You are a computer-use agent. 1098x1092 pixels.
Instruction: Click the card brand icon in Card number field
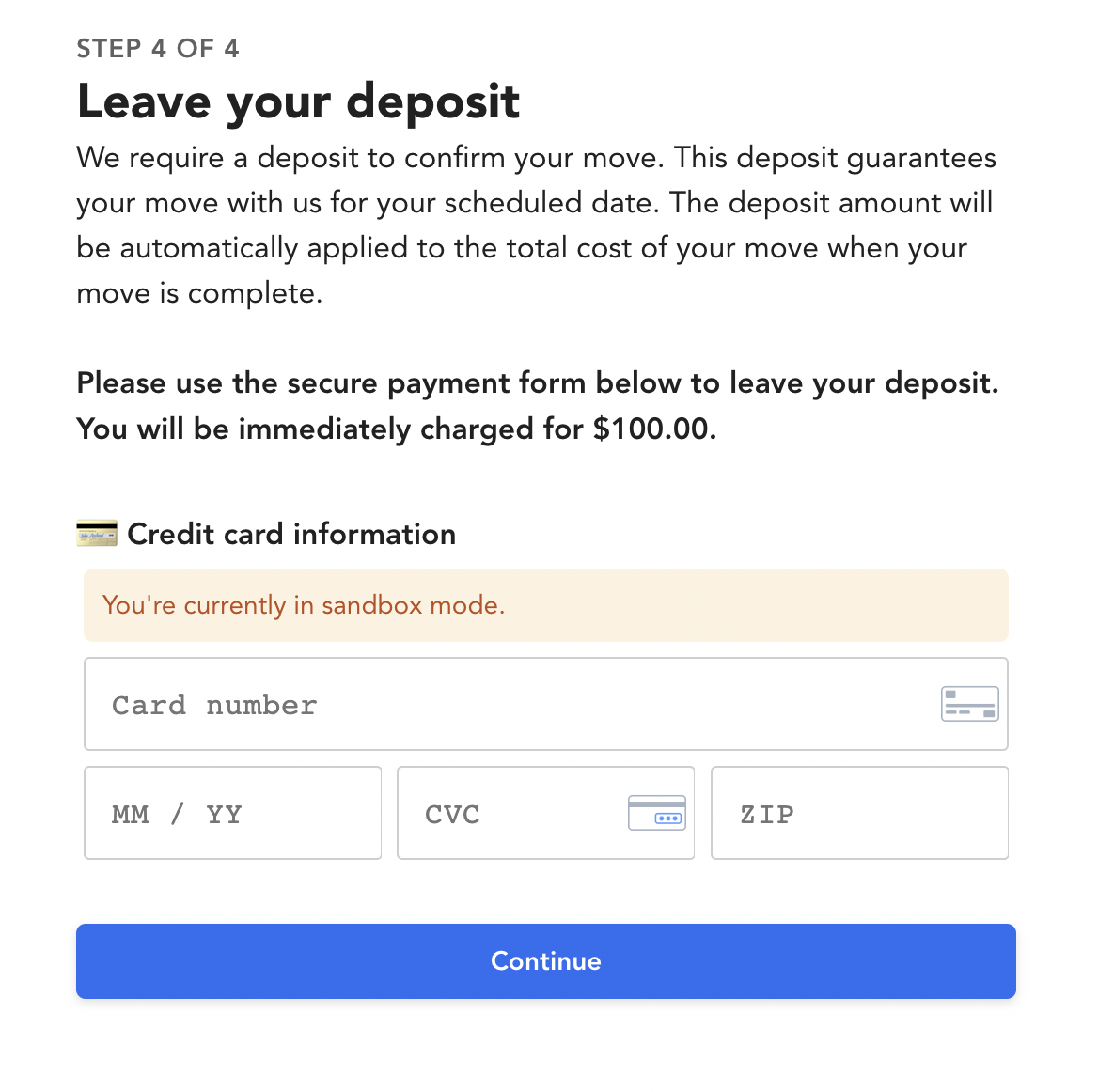[x=969, y=704]
